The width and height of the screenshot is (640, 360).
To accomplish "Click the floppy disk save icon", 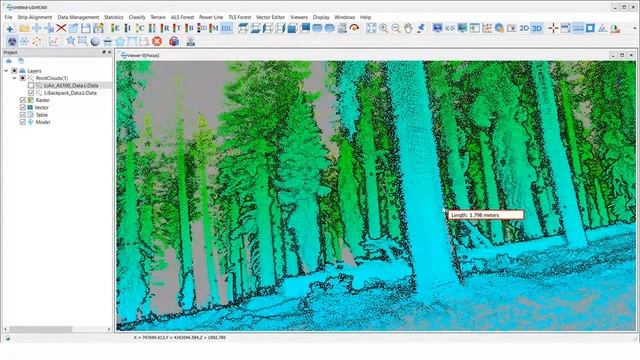I will click(x=86, y=28).
